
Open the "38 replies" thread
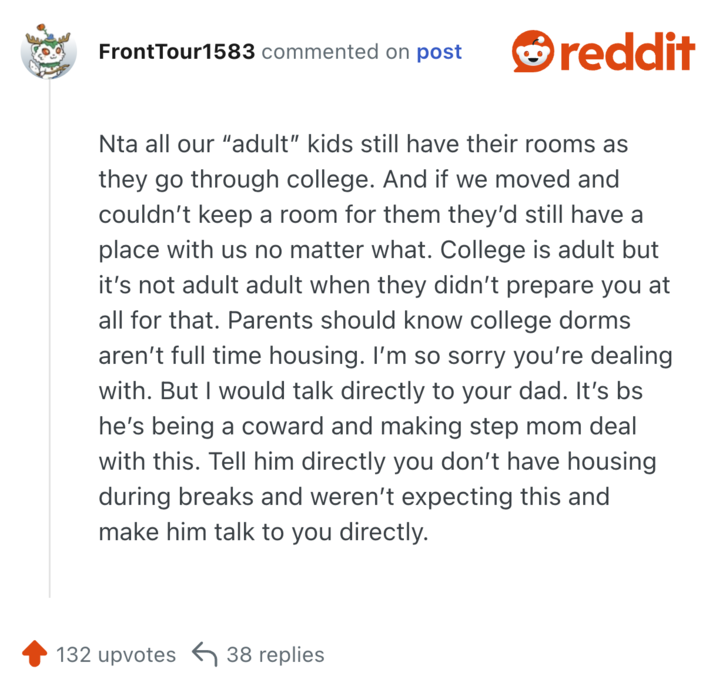[275, 655]
